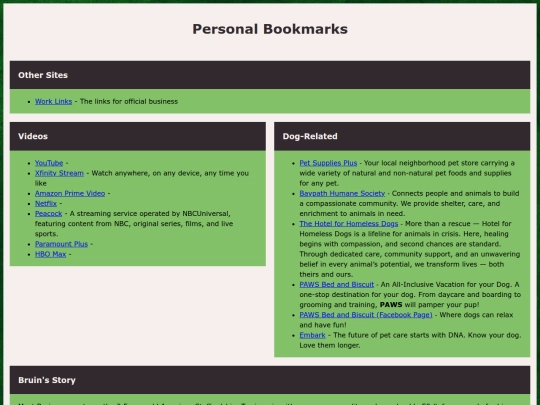This screenshot has height=405, width=540.
Task: Open the Peacock link
Action: click(x=49, y=214)
